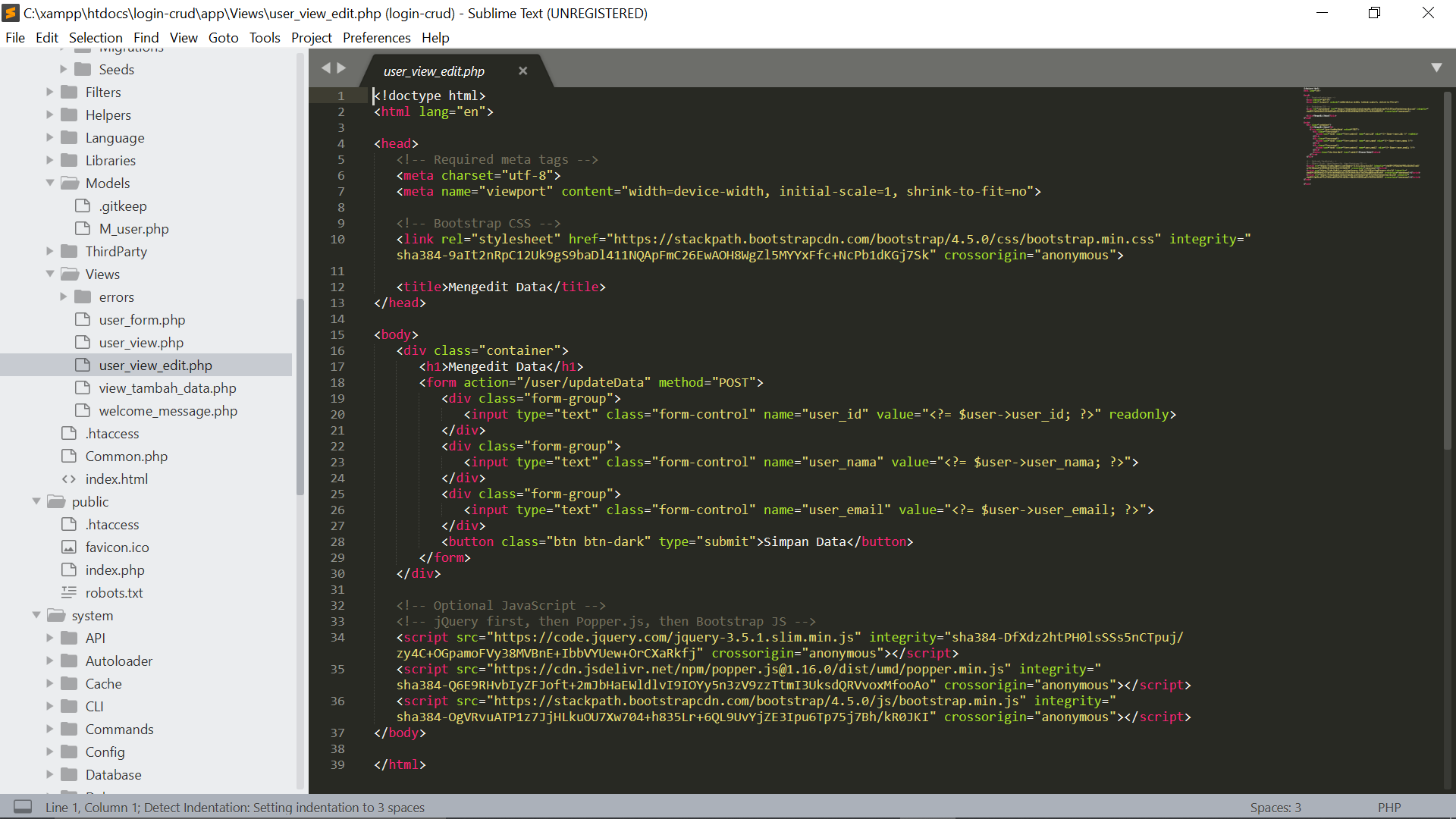Collapse the public folder
The width and height of the screenshot is (1456, 819).
[x=36, y=501]
